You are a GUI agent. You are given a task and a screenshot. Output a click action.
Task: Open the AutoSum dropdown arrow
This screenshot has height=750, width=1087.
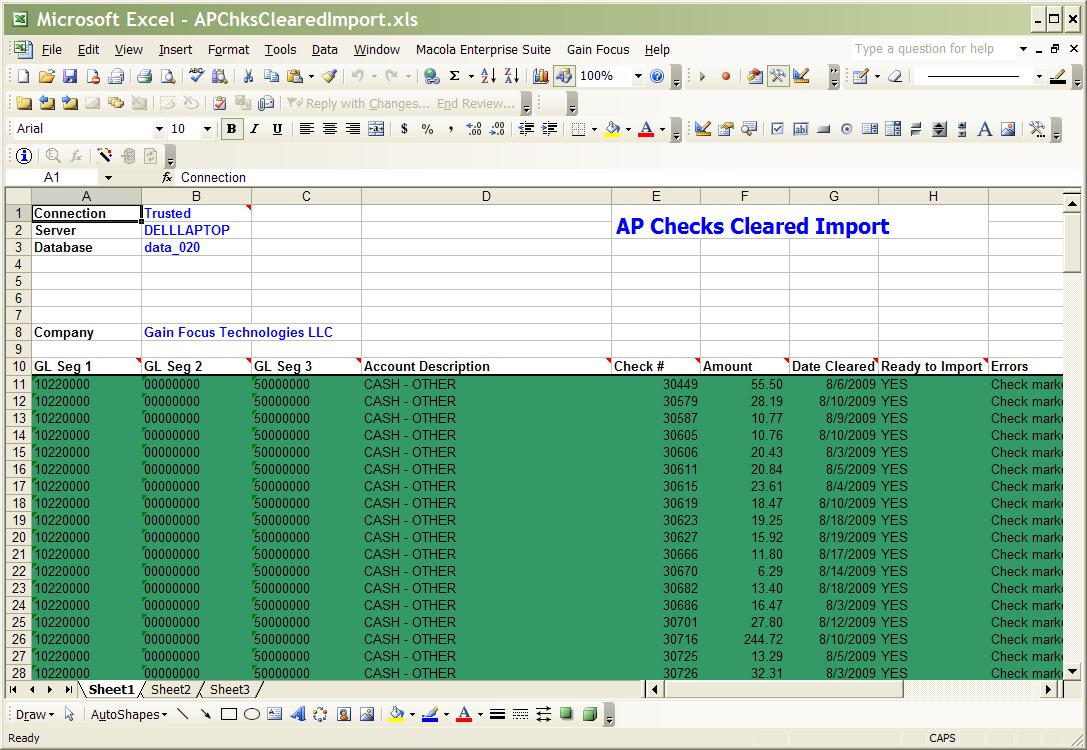471,76
